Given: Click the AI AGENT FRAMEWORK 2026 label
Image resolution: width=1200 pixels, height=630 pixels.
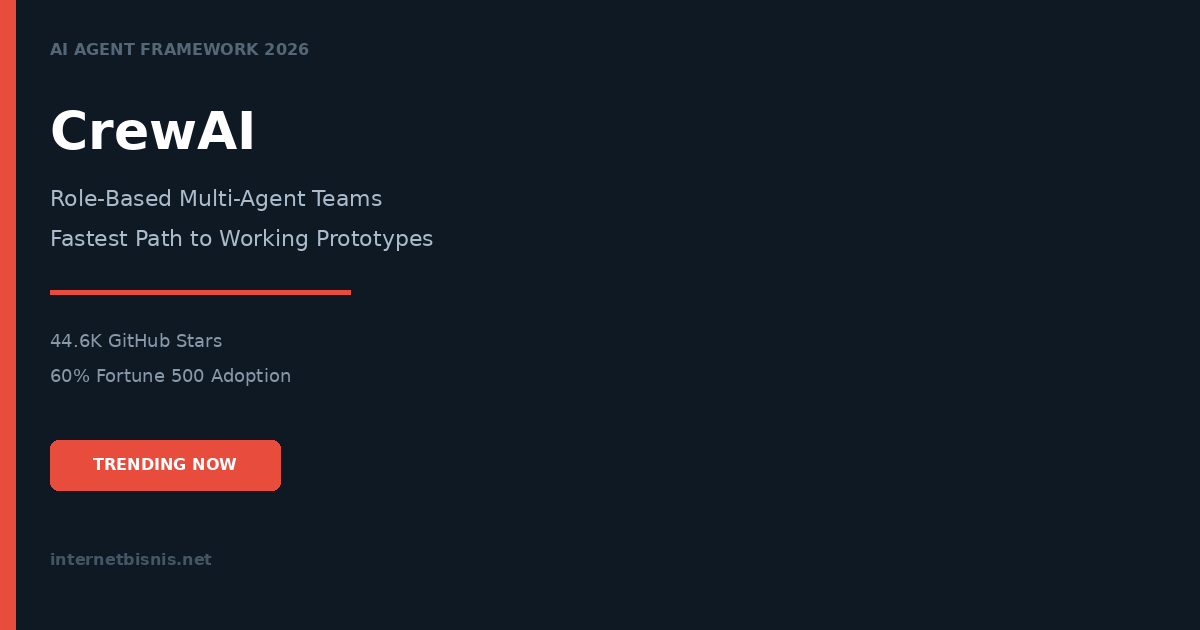Looking at the screenshot, I should coord(179,50).
